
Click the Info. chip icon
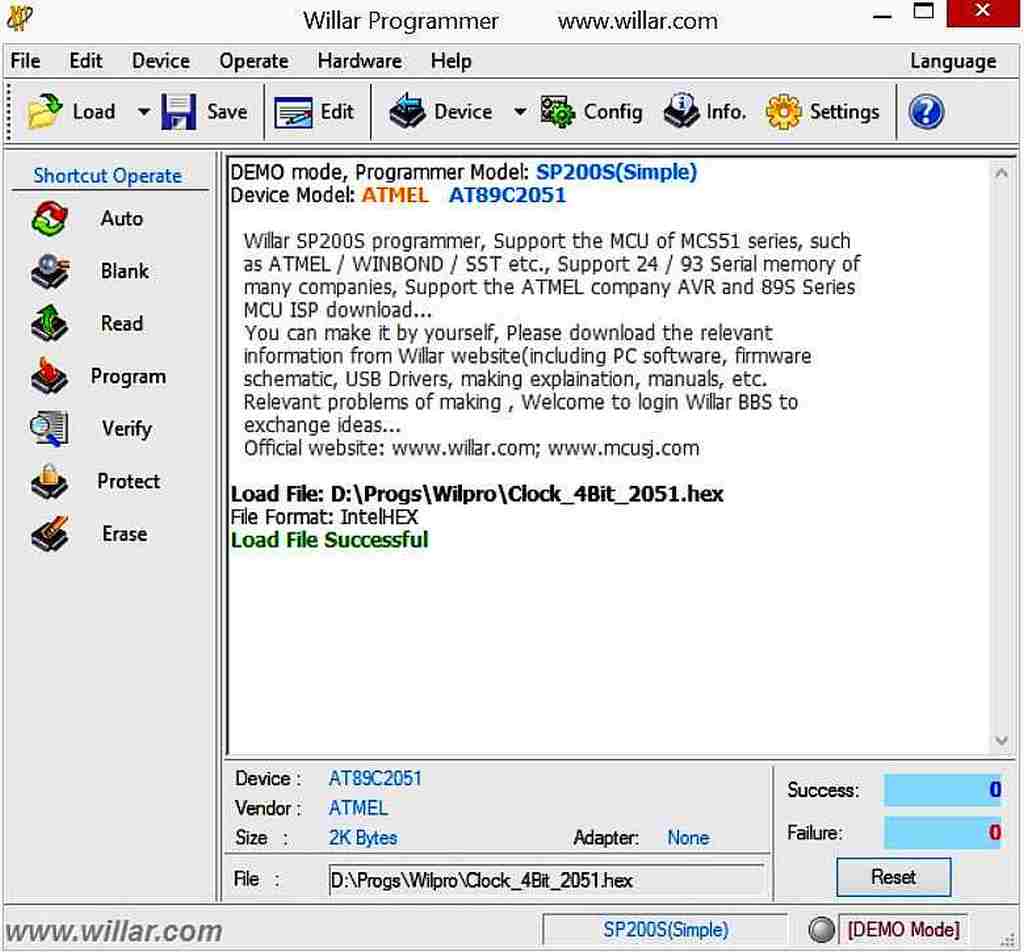coord(681,111)
